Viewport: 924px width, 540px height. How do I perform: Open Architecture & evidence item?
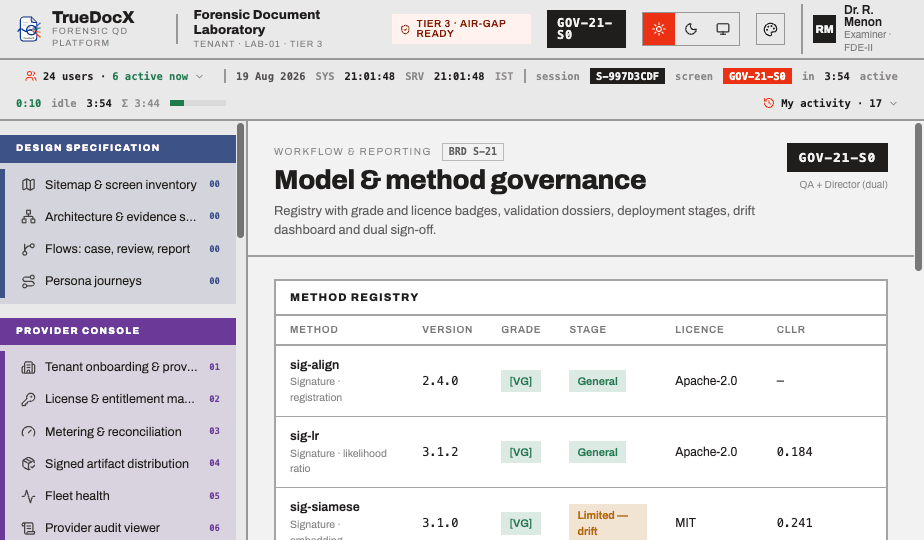point(120,216)
